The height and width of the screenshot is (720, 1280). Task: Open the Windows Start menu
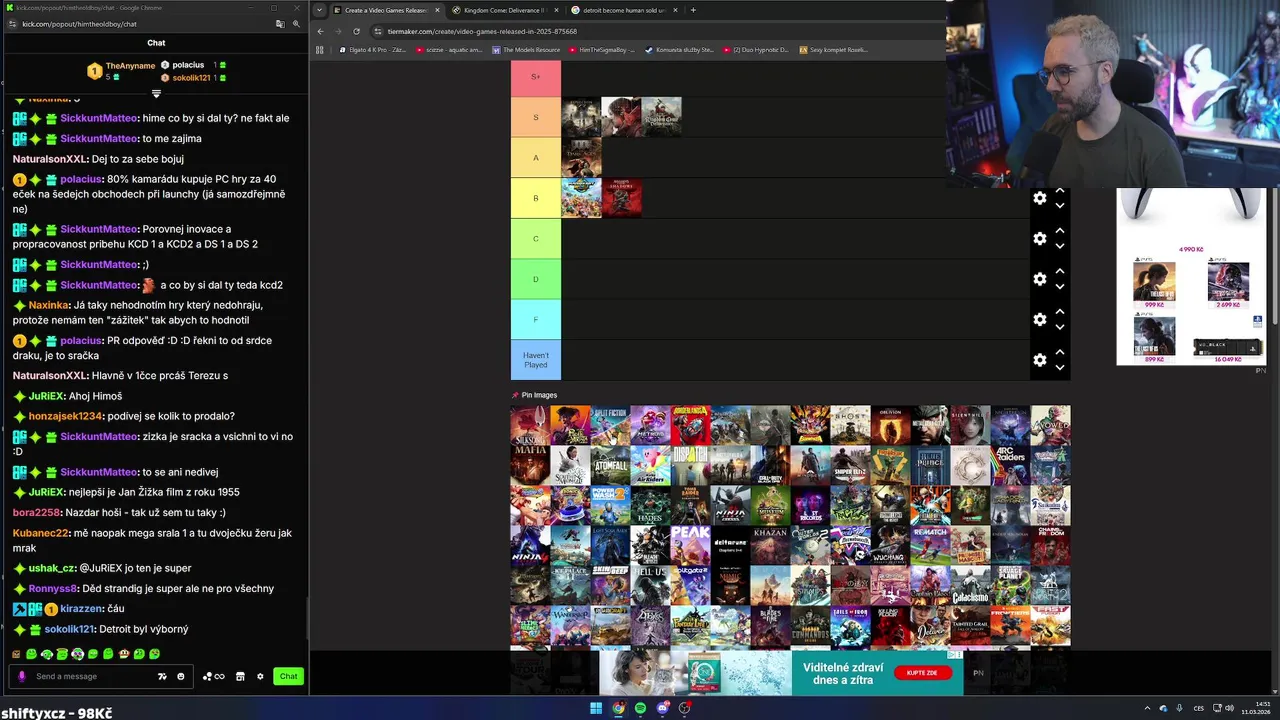(x=596, y=708)
